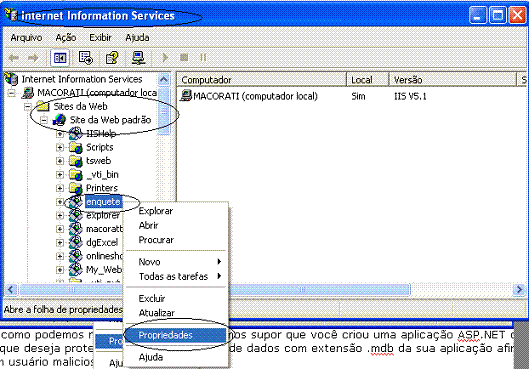
Task: Collapse the Sites da Web node
Action: (28, 107)
